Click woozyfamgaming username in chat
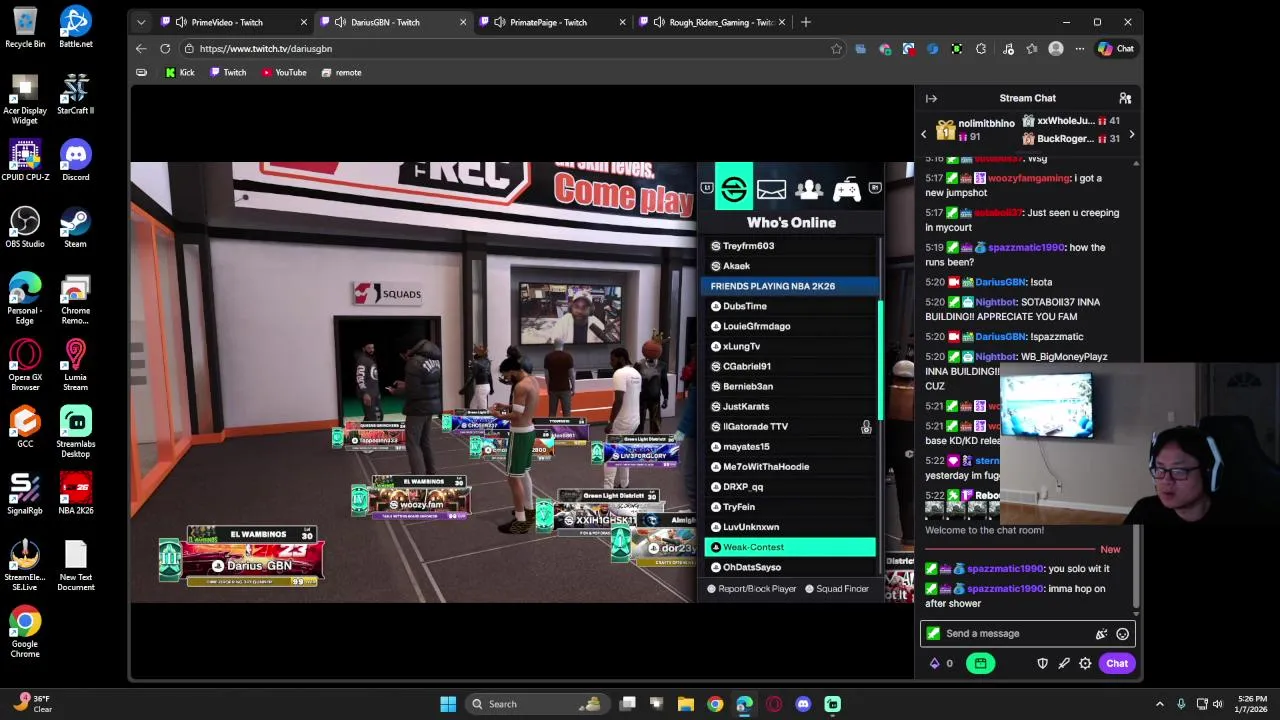The image size is (1280, 720). click(1029, 178)
